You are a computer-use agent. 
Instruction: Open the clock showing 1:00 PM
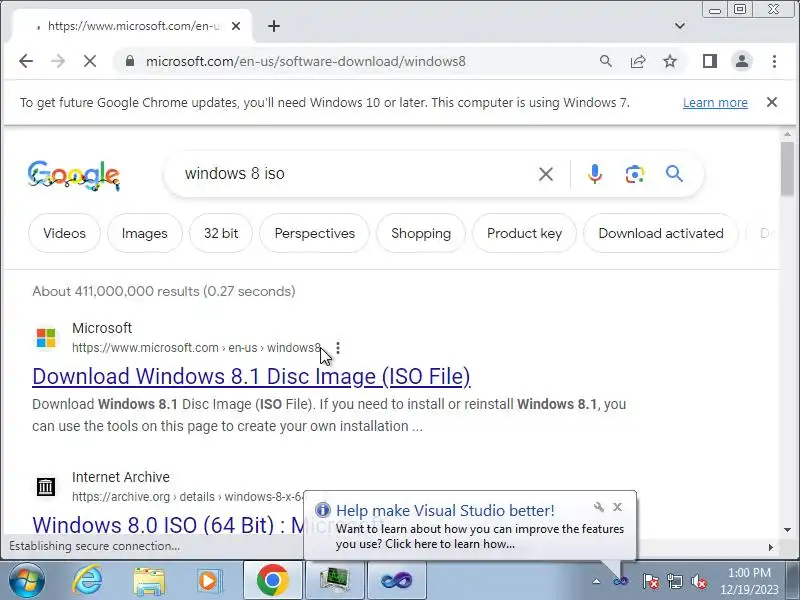[x=749, y=581]
